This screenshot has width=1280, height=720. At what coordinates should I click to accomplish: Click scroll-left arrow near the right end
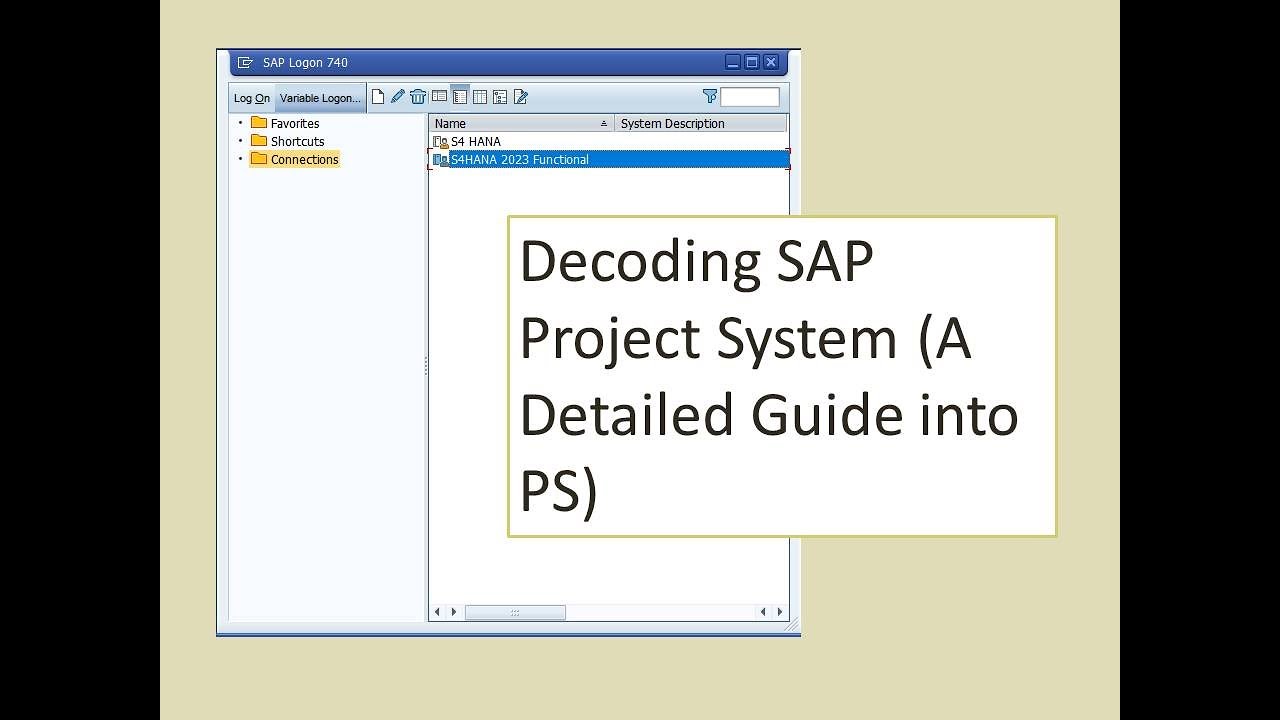pos(763,612)
